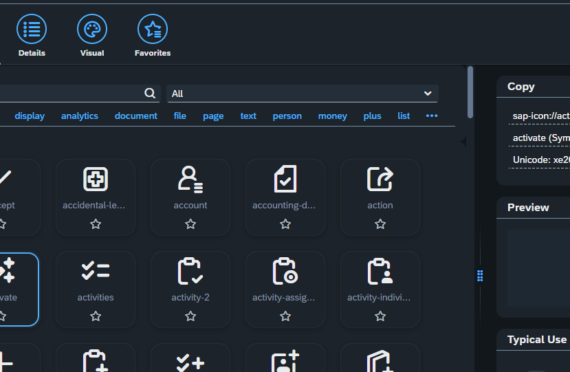Click the splitter grip handle
570x372 pixels.
480,276
